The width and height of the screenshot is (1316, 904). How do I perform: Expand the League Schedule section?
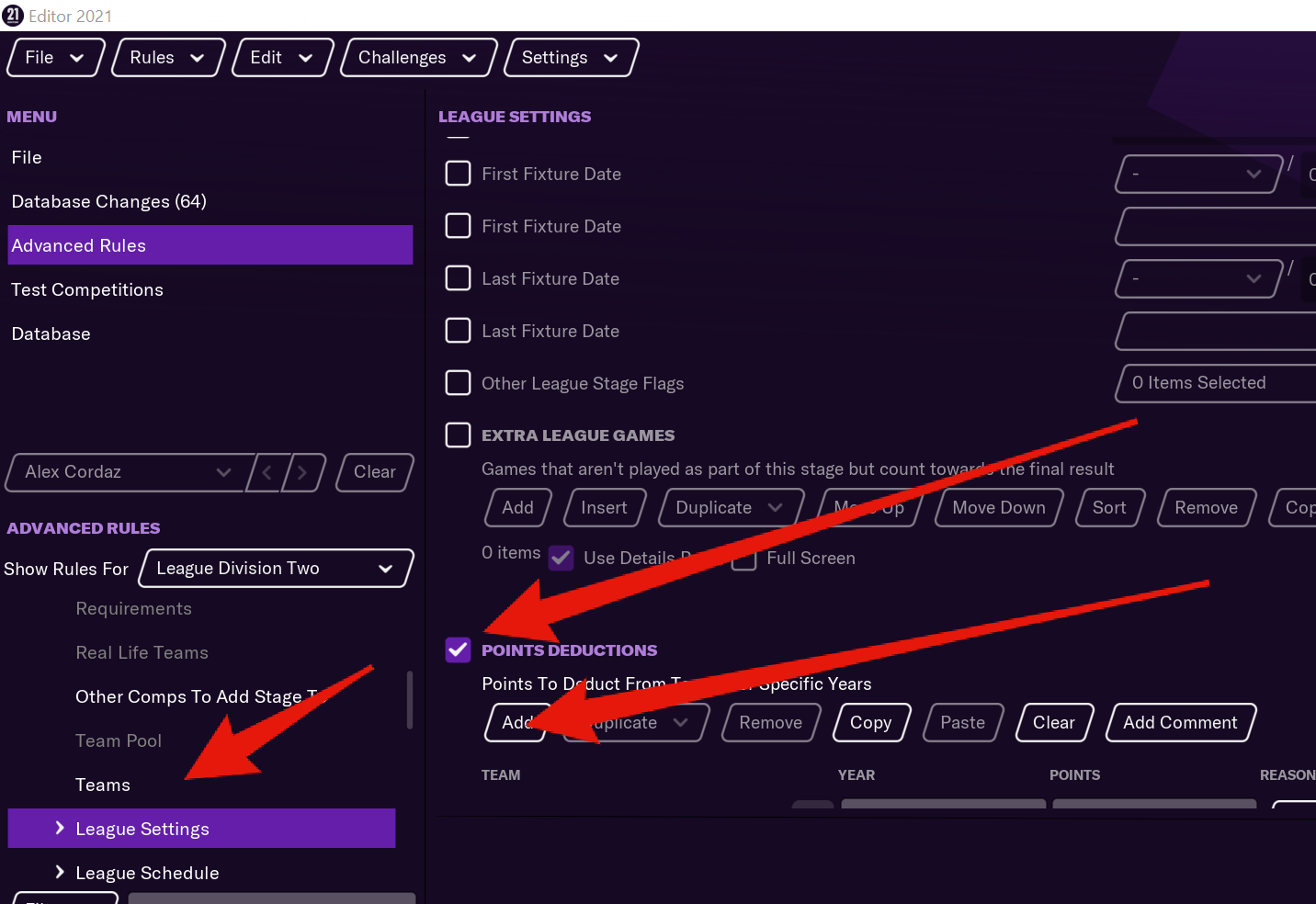coord(59,872)
